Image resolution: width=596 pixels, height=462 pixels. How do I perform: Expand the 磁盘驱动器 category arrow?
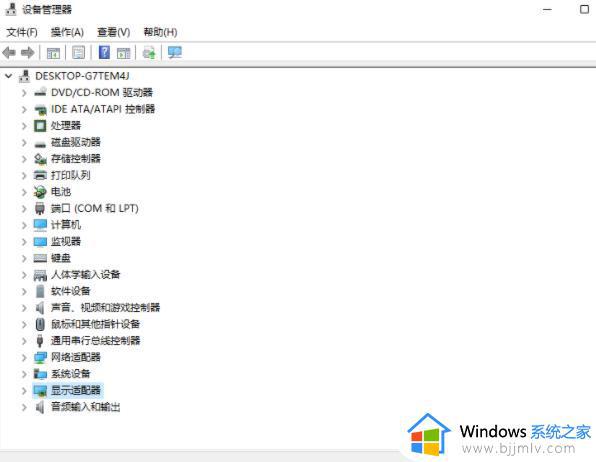(x=24, y=143)
